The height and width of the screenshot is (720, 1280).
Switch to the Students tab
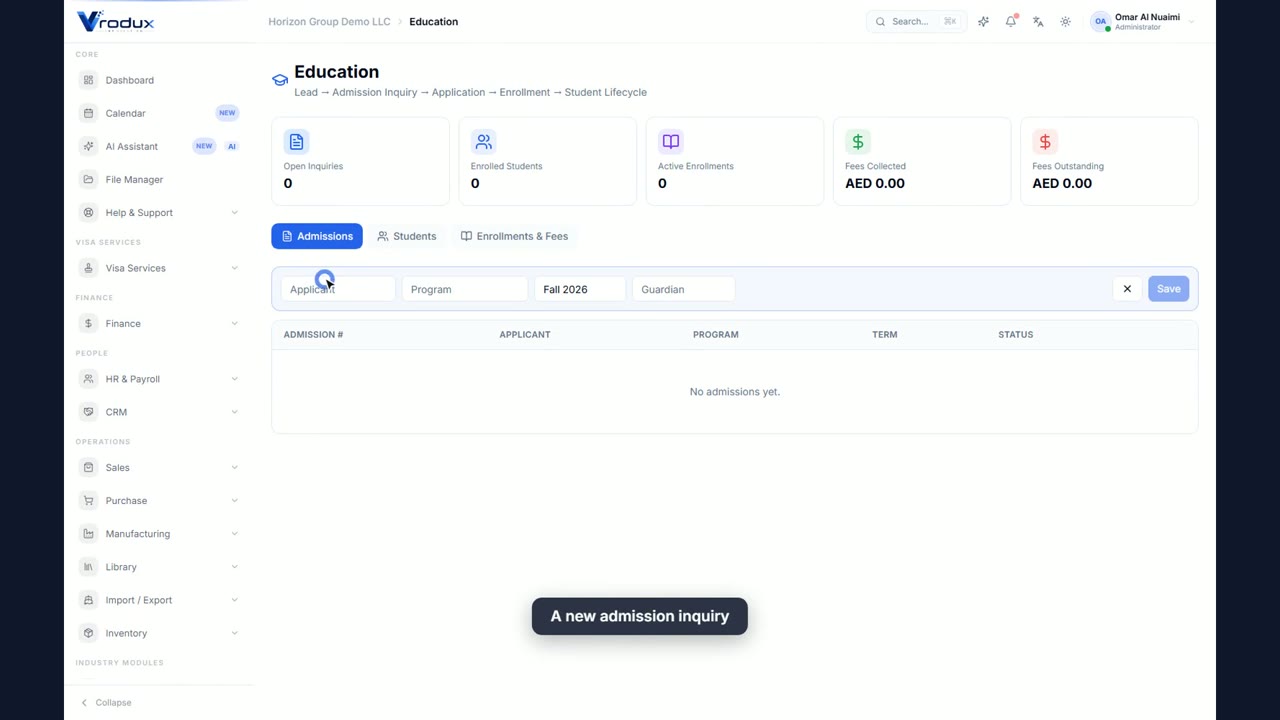tap(406, 236)
